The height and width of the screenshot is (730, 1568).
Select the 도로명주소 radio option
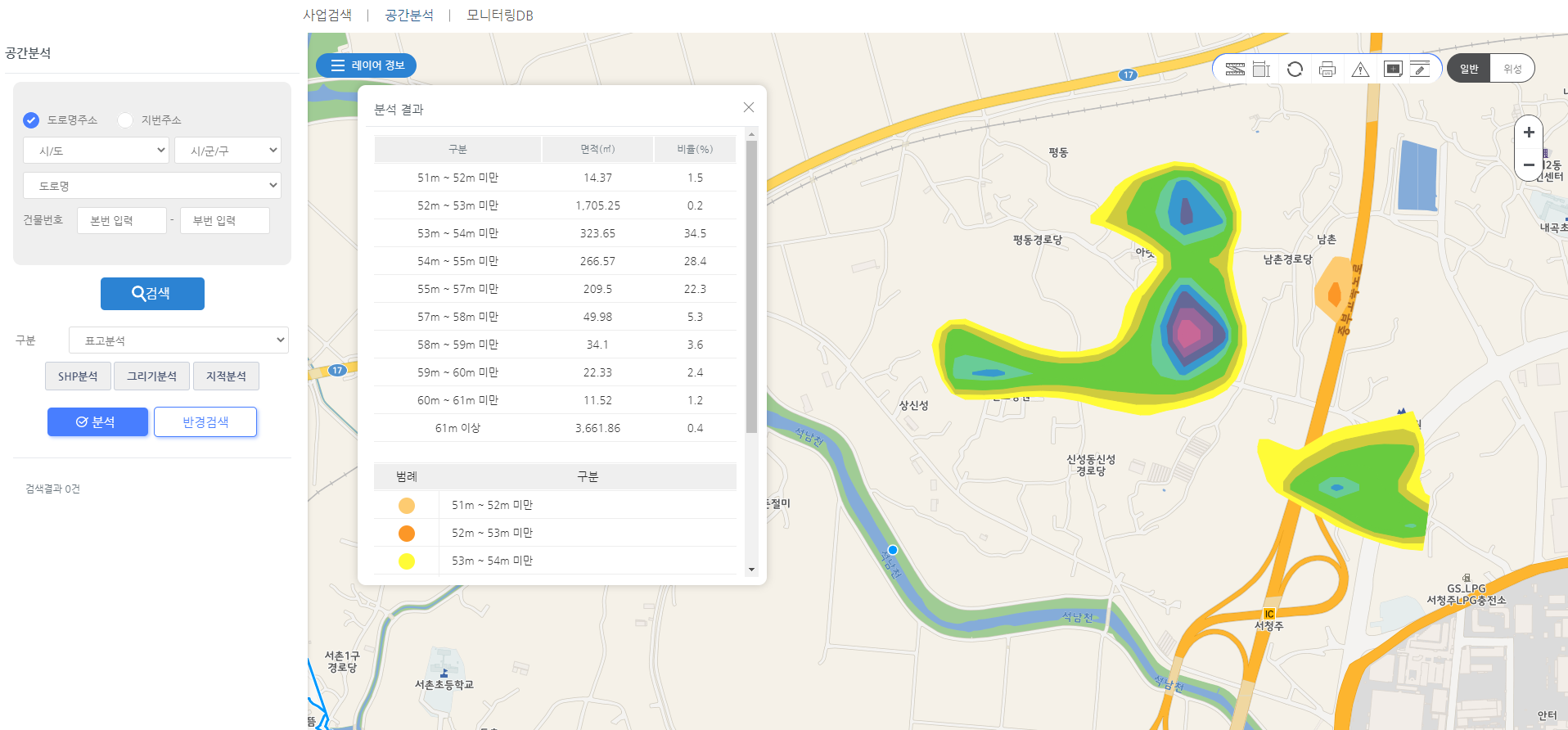pyautogui.click(x=31, y=120)
